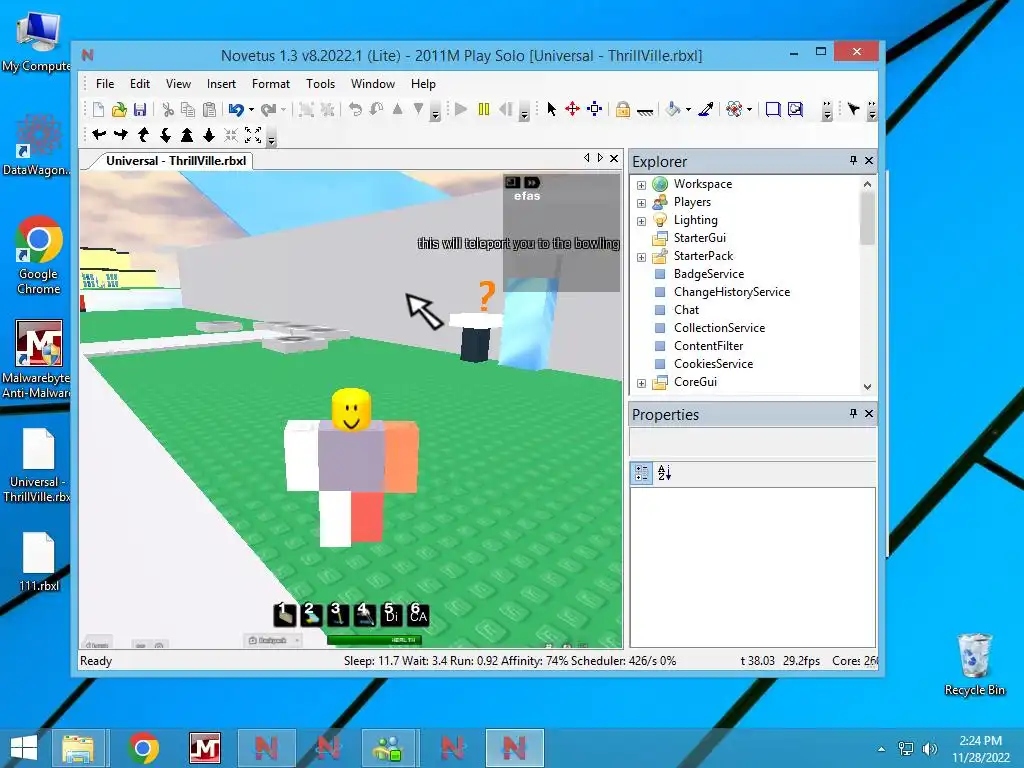Sort properties alphabetically A-Z
This screenshot has width=1024, height=768.
tap(664, 473)
